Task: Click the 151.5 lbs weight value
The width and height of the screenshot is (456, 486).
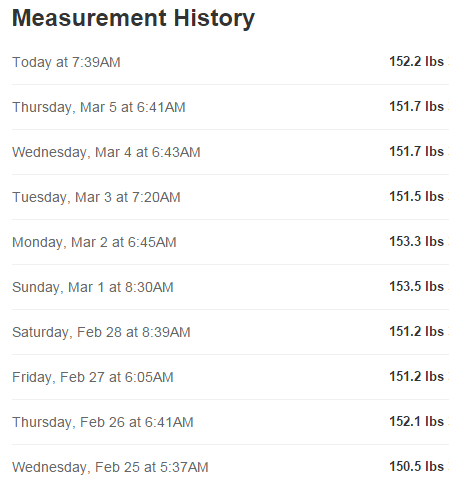Action: pyautogui.click(x=417, y=197)
